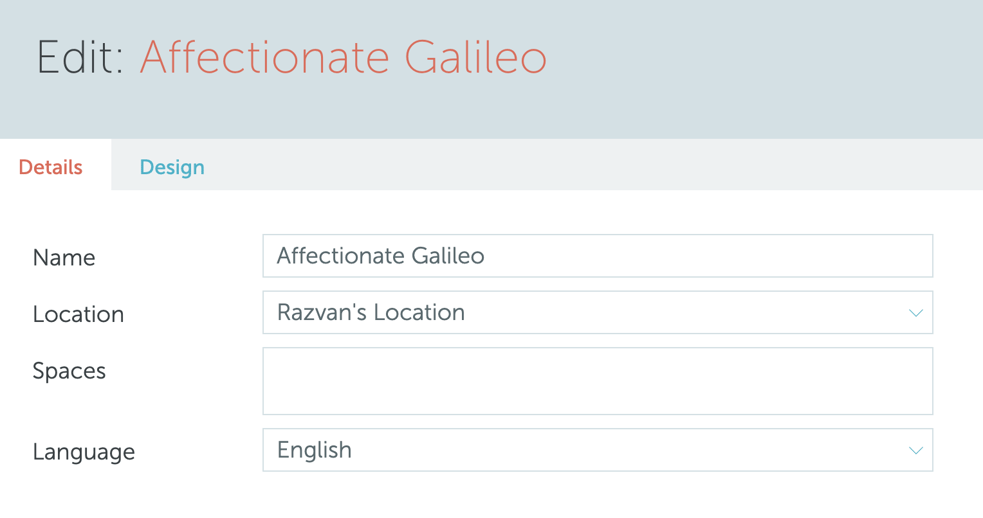This screenshot has width=983, height=518.
Task: Click the "Razvan's Location" selected value
Action: 371,313
